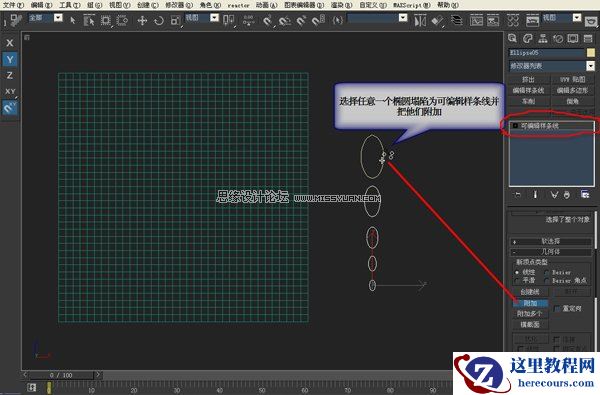Click the show end result icon

coord(535,195)
